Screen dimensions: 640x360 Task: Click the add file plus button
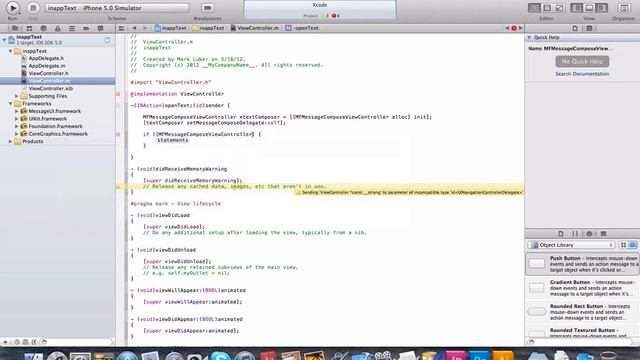(5, 342)
